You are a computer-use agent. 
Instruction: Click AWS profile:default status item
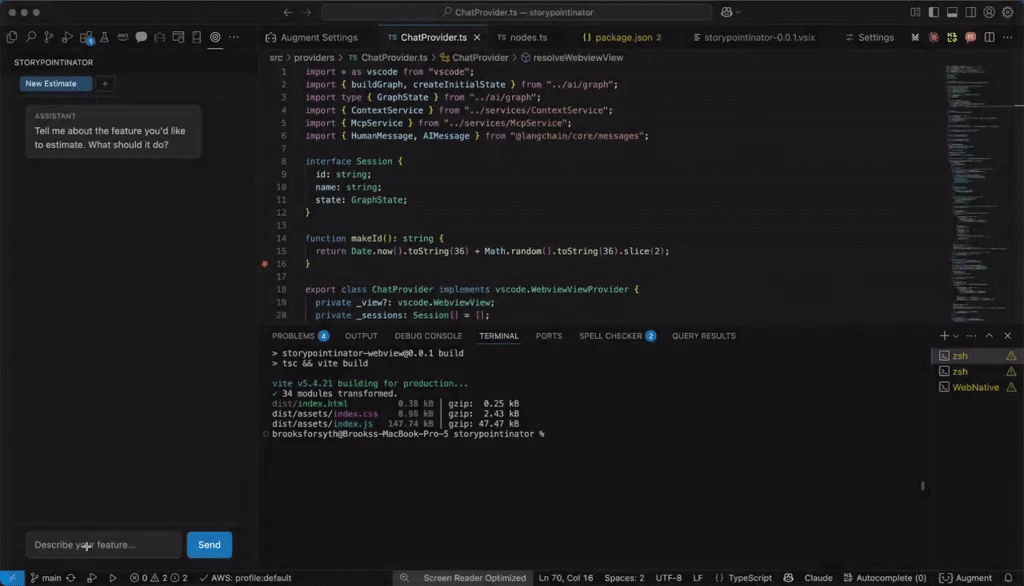click(246, 578)
